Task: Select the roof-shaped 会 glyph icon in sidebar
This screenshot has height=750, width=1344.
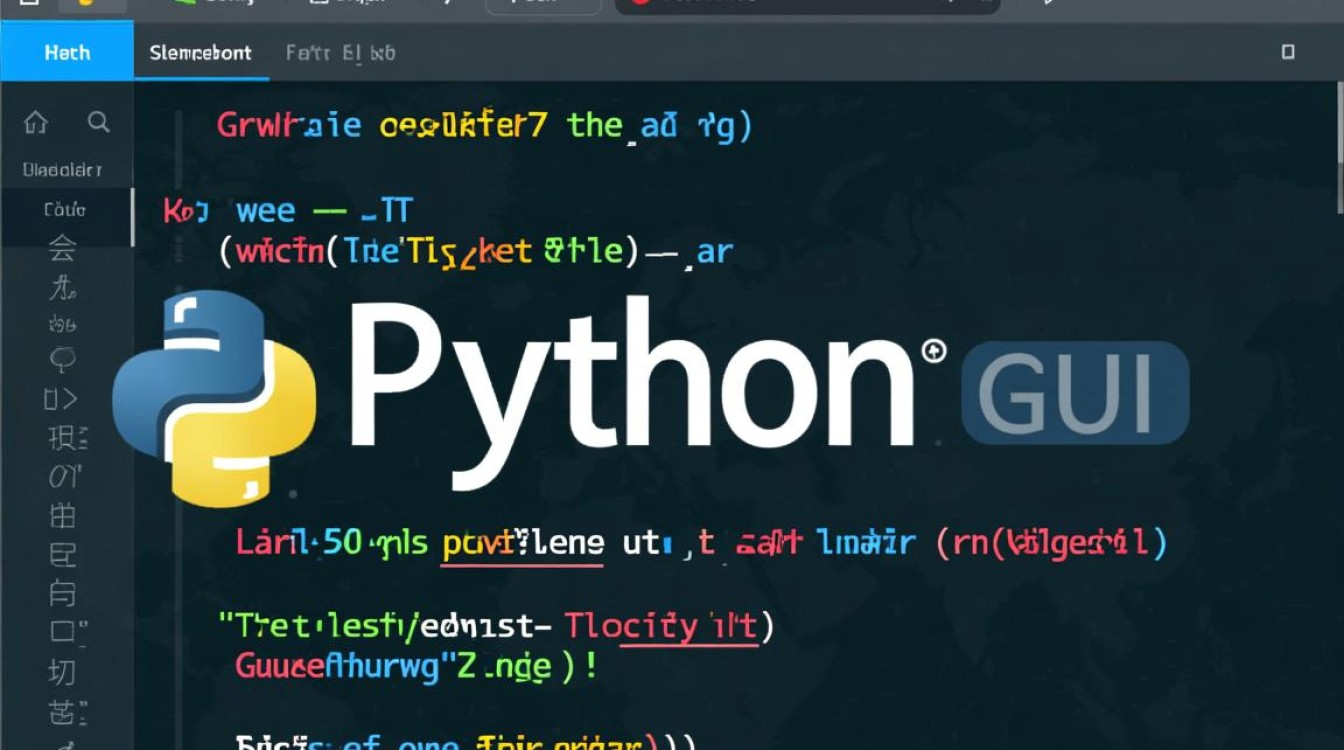Action: (62, 250)
